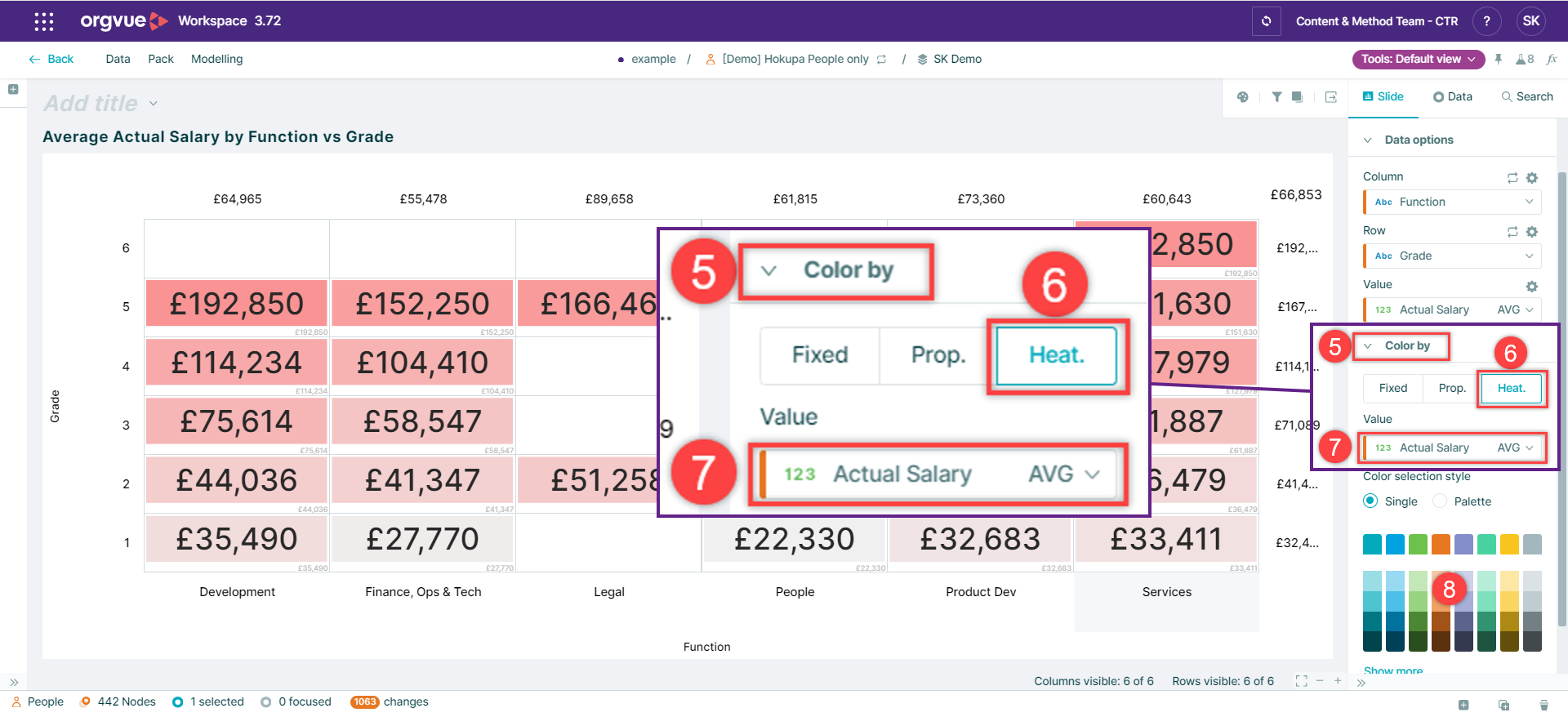
Task: Select the Development grade 5 £192,850 cell
Action: point(237,304)
